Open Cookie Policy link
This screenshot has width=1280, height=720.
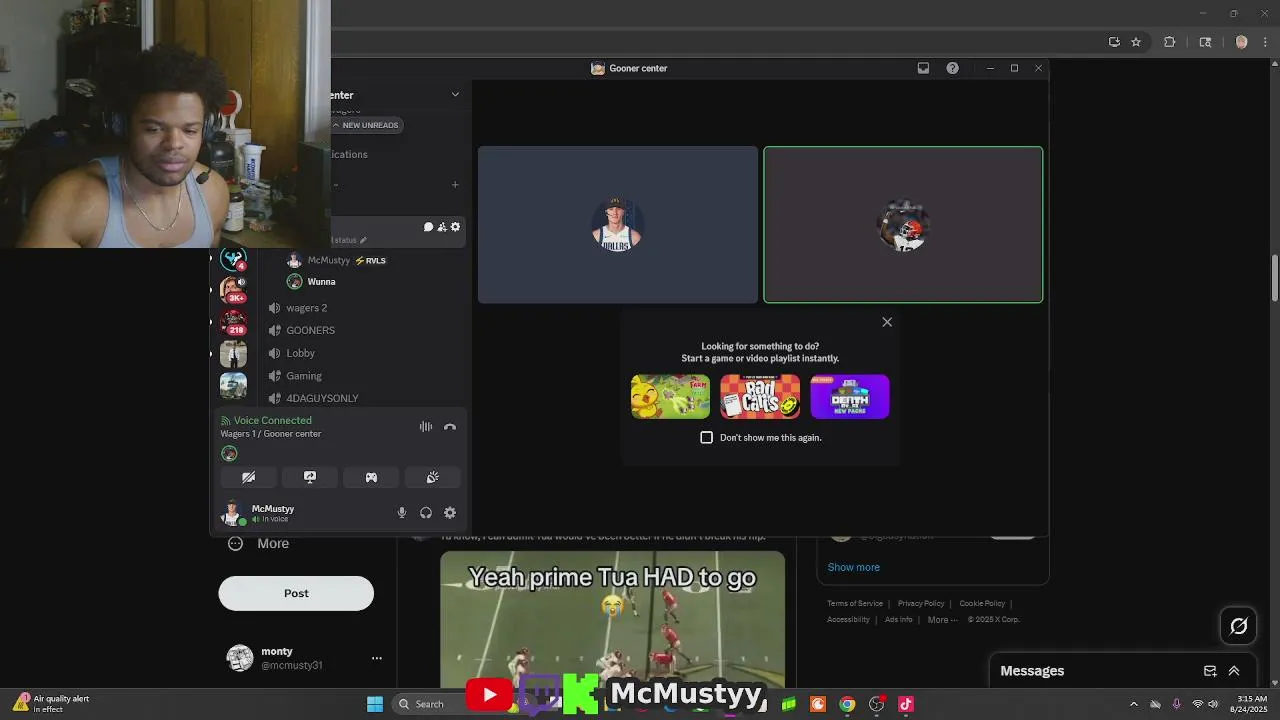[982, 604]
